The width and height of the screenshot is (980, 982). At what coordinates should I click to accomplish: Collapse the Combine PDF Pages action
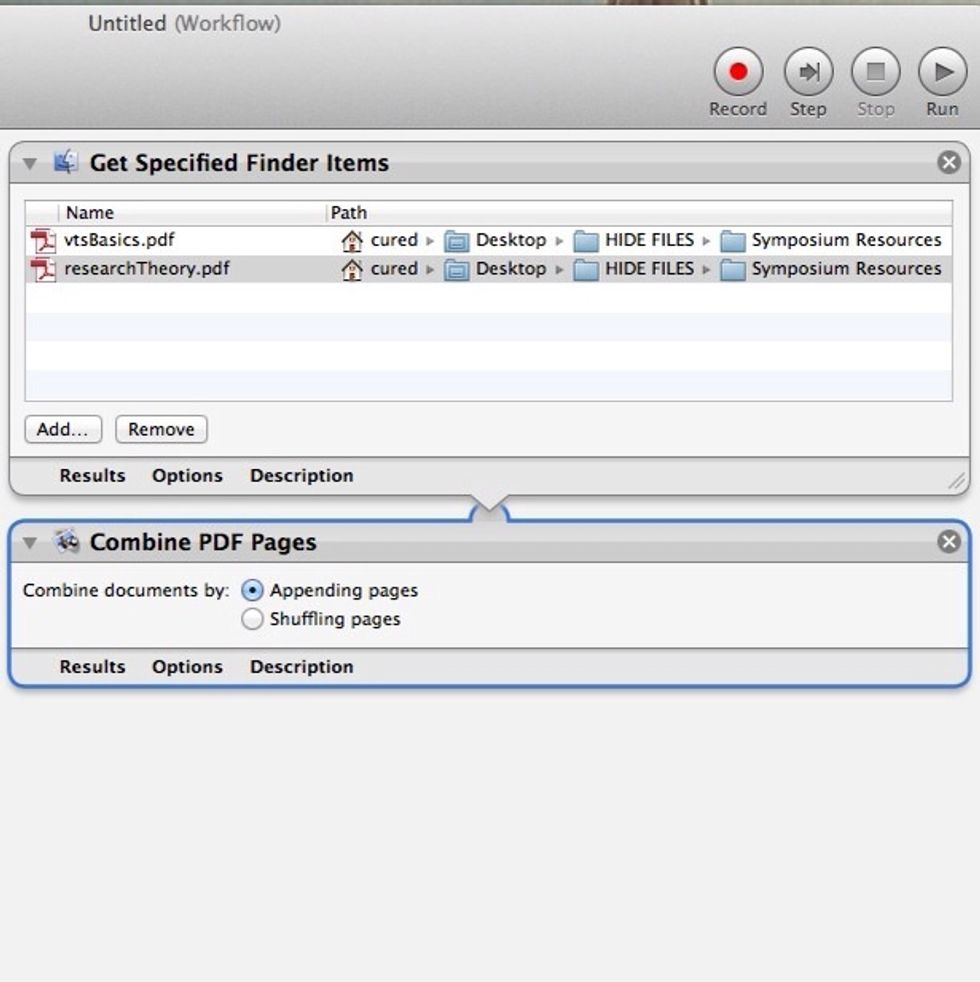[x=29, y=542]
